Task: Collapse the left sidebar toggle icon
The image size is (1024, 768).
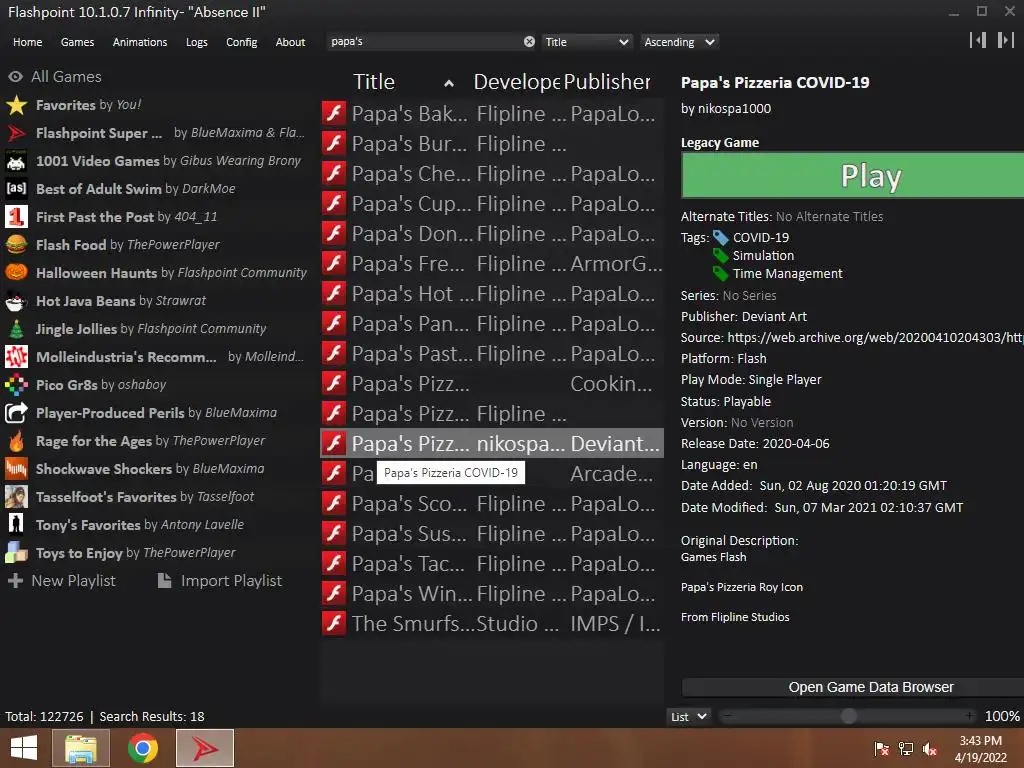Action: coord(978,40)
